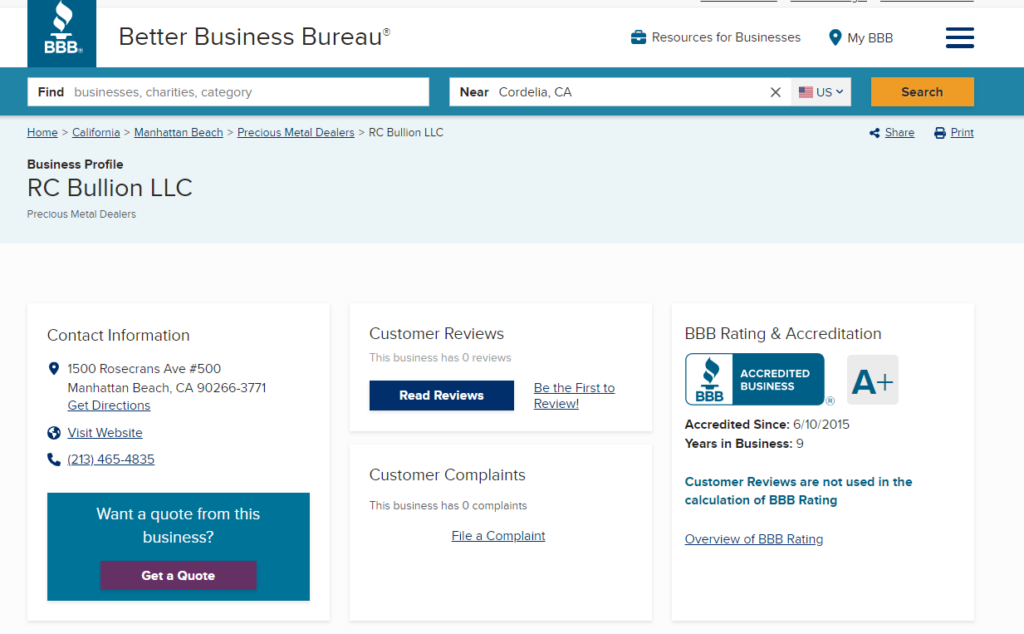Open the US country dropdown
The height and width of the screenshot is (634, 1024).
821,92
